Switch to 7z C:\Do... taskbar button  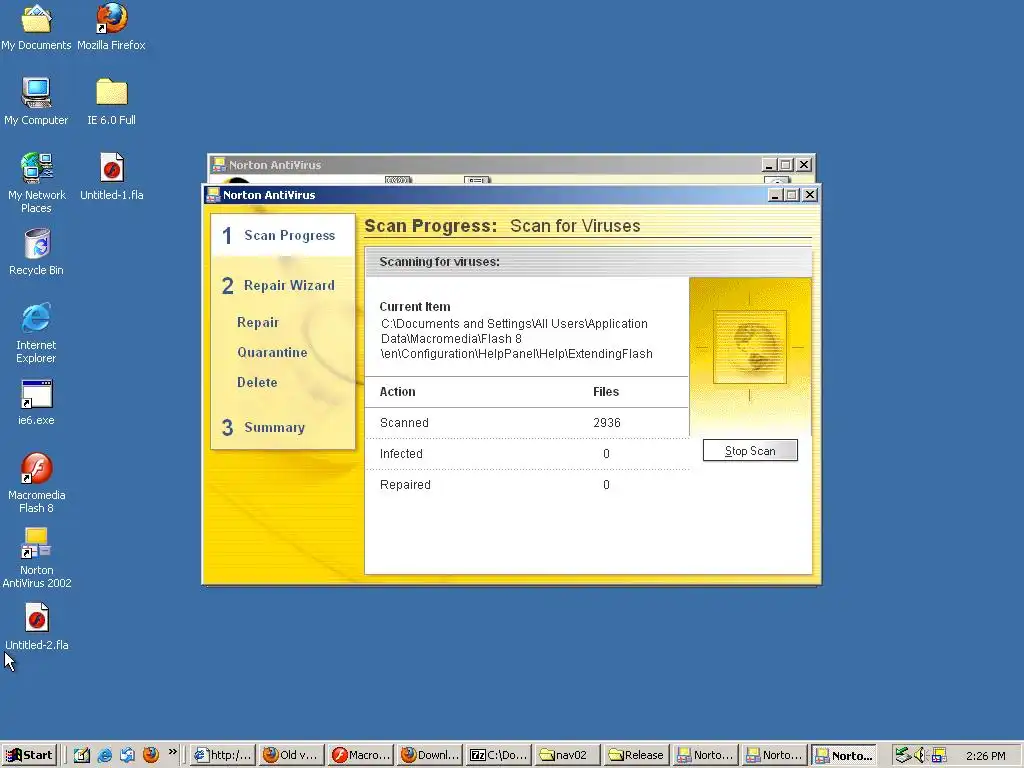point(498,756)
